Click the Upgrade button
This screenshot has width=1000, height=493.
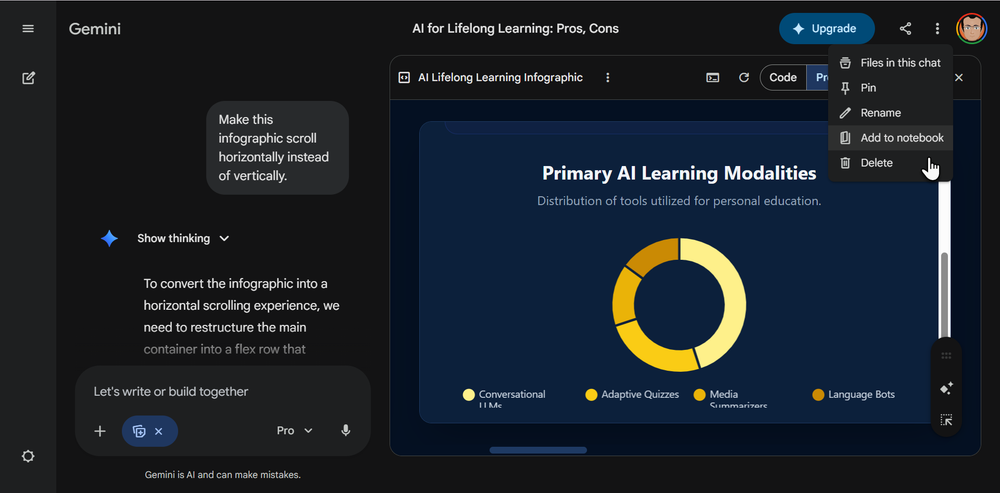pyautogui.click(x=827, y=29)
